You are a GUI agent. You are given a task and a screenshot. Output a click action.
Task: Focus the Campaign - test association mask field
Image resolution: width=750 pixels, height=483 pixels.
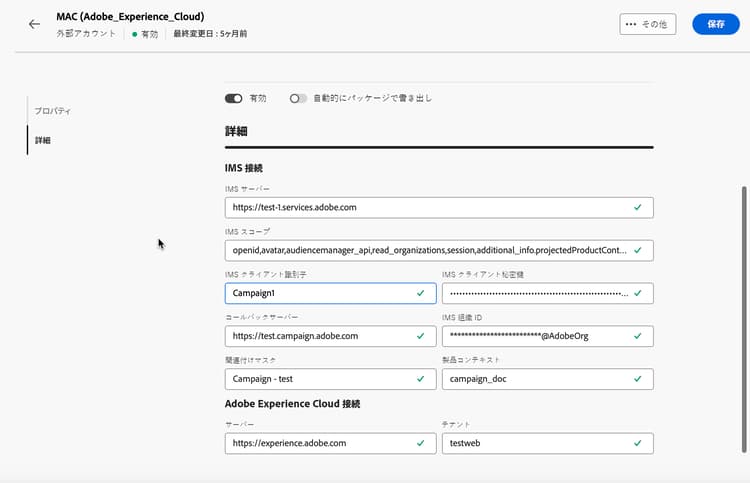click(x=320, y=379)
